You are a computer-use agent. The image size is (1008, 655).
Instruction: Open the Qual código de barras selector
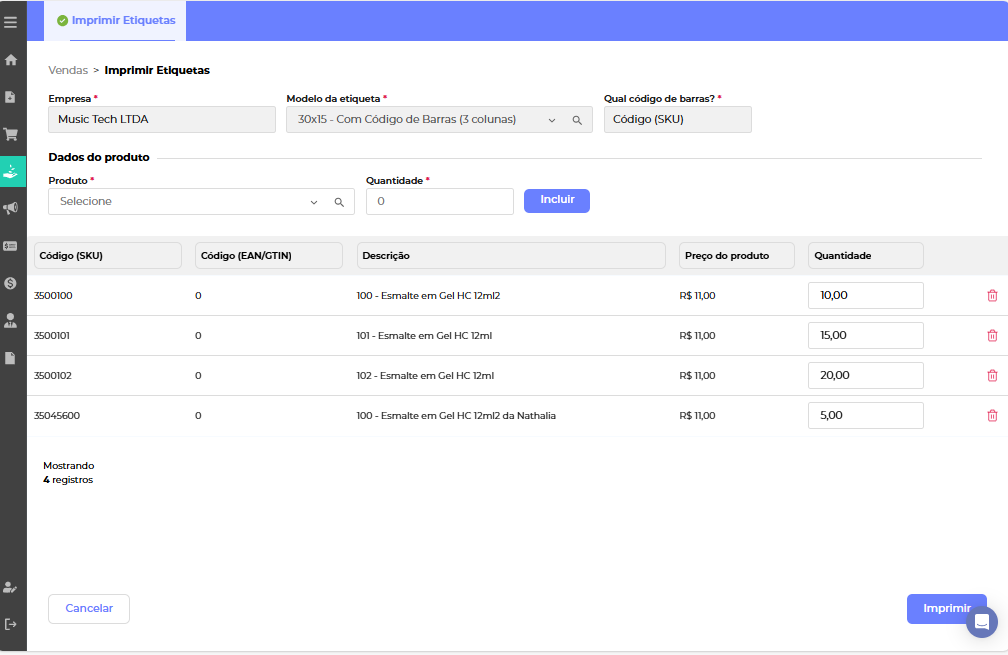click(x=677, y=120)
